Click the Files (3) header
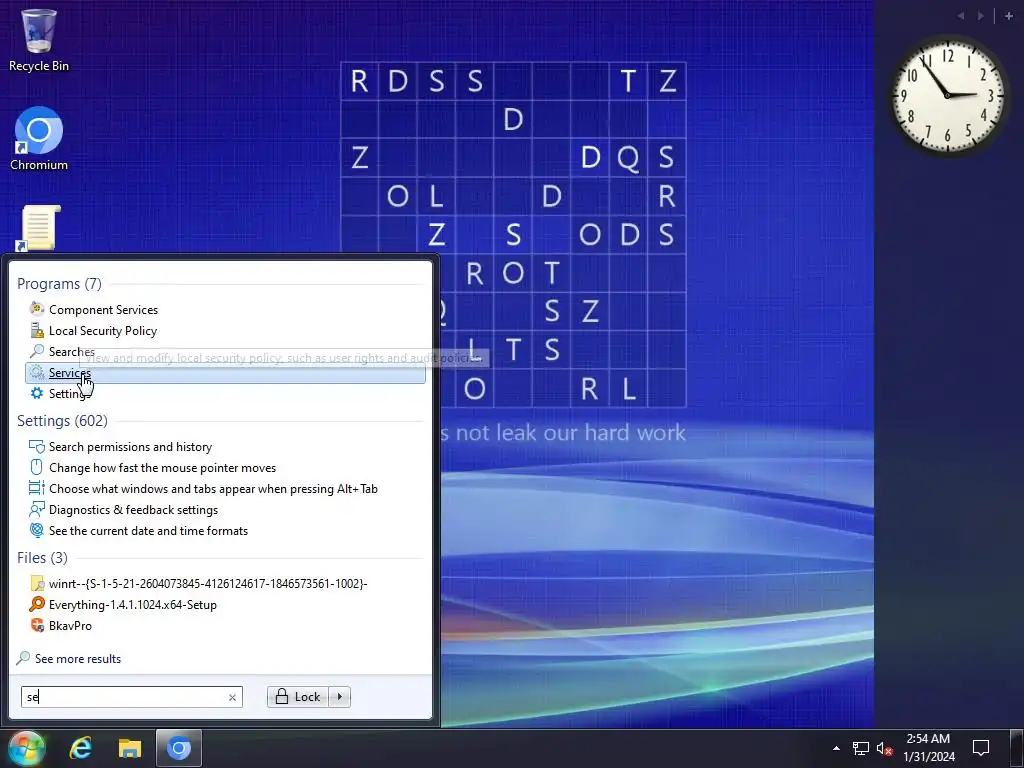 click(42, 558)
